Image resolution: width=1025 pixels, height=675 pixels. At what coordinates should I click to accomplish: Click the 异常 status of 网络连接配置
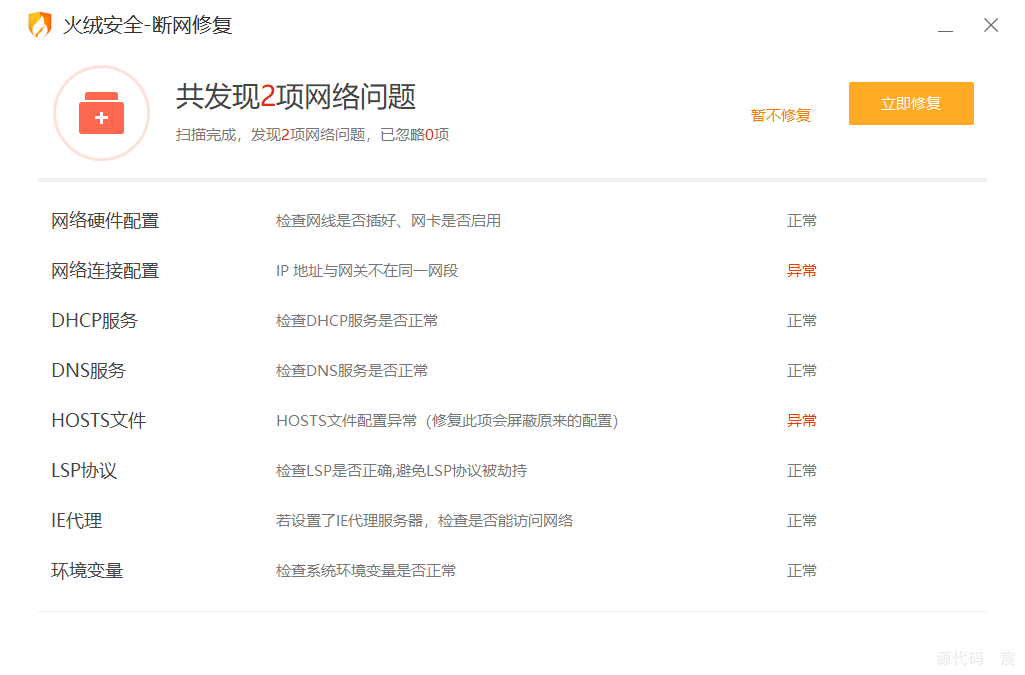coord(802,271)
